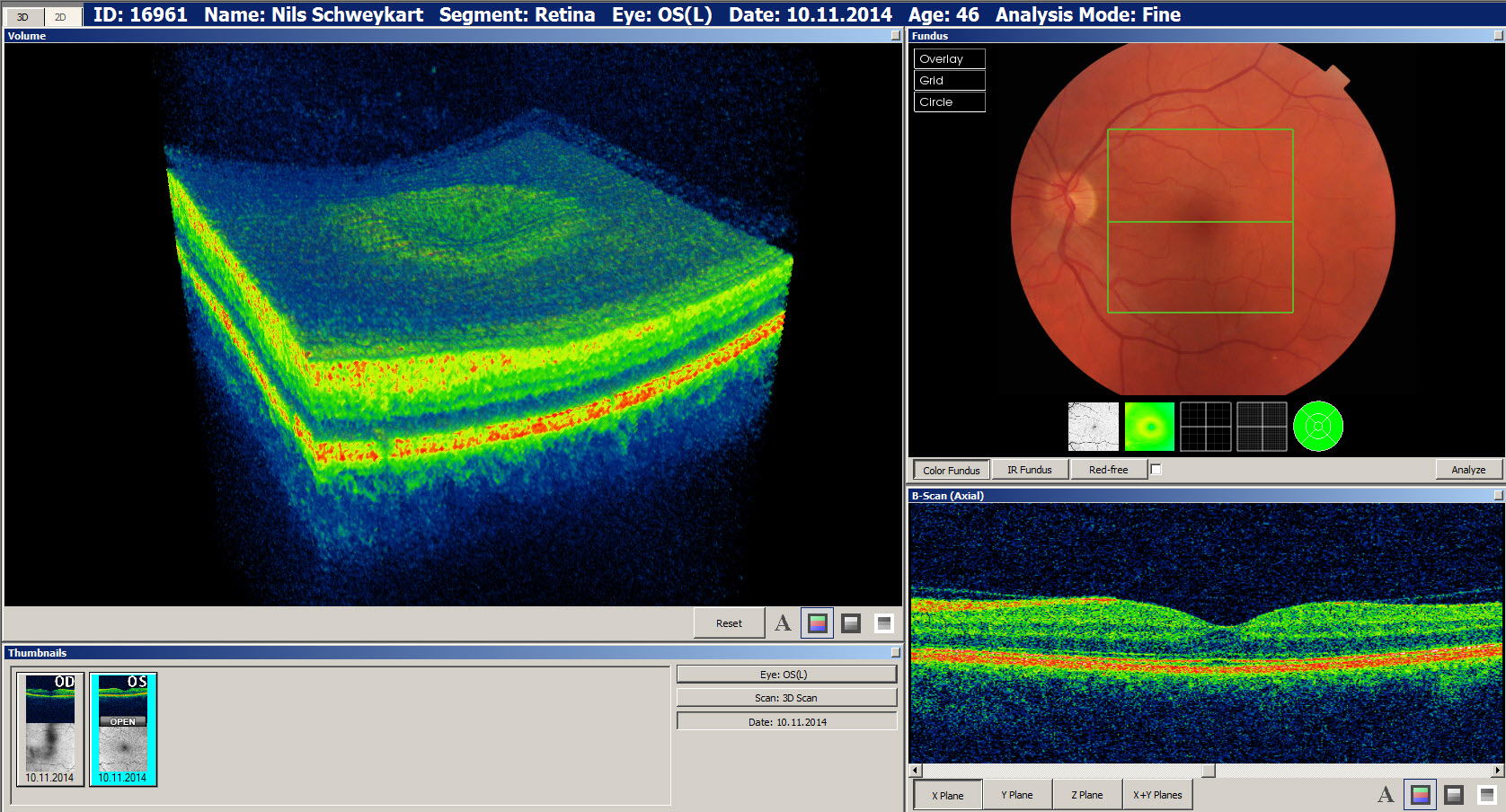
Task: Click the text annotation 'A' icon in Volume panel
Action: point(783,622)
